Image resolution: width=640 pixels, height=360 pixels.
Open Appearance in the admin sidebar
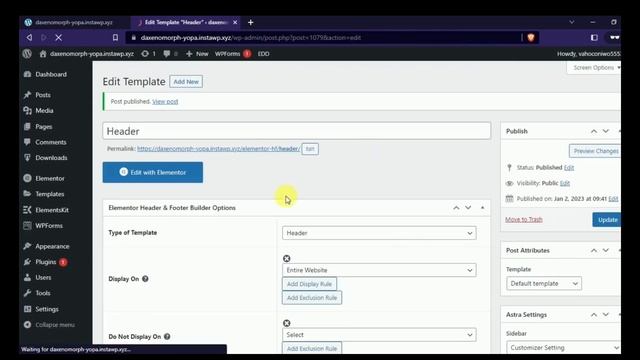pyautogui.click(x=52, y=246)
